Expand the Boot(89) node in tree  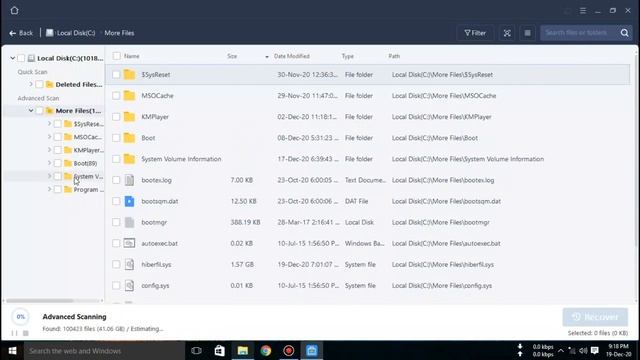pyautogui.click(x=49, y=163)
